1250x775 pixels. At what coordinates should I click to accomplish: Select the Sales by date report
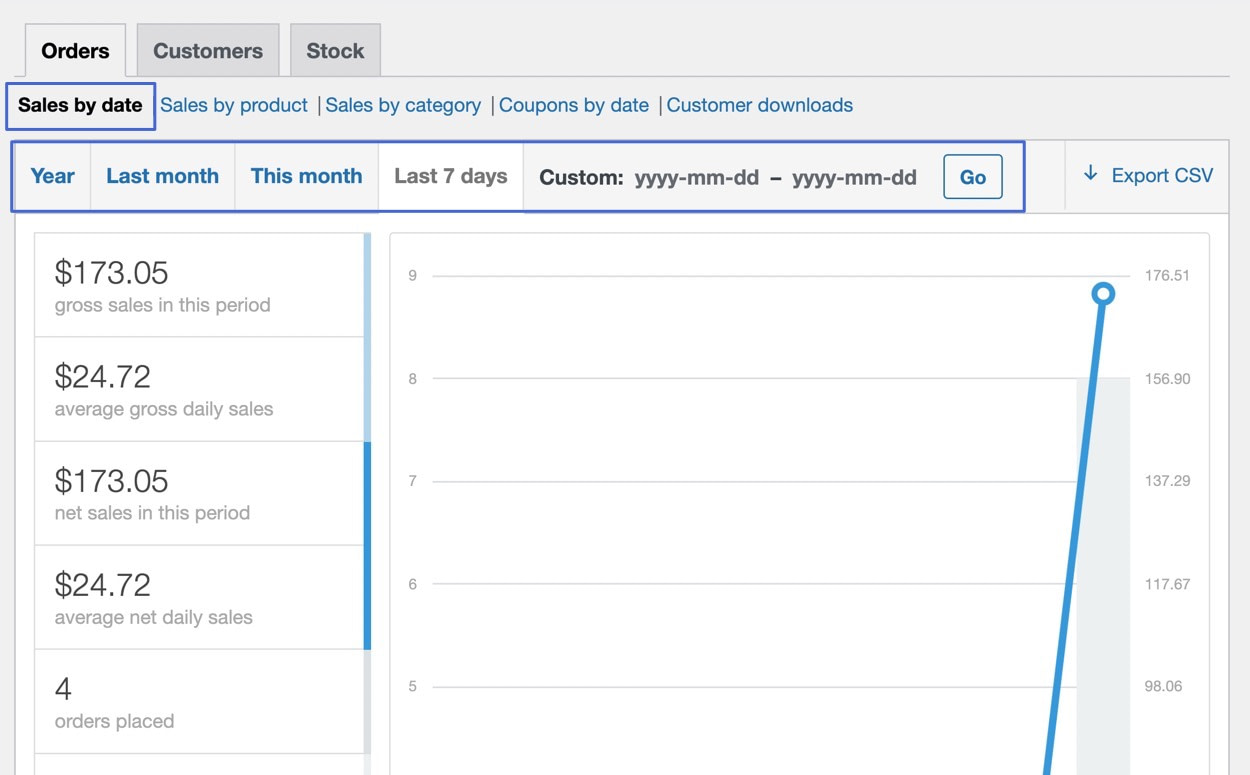[x=78, y=104]
